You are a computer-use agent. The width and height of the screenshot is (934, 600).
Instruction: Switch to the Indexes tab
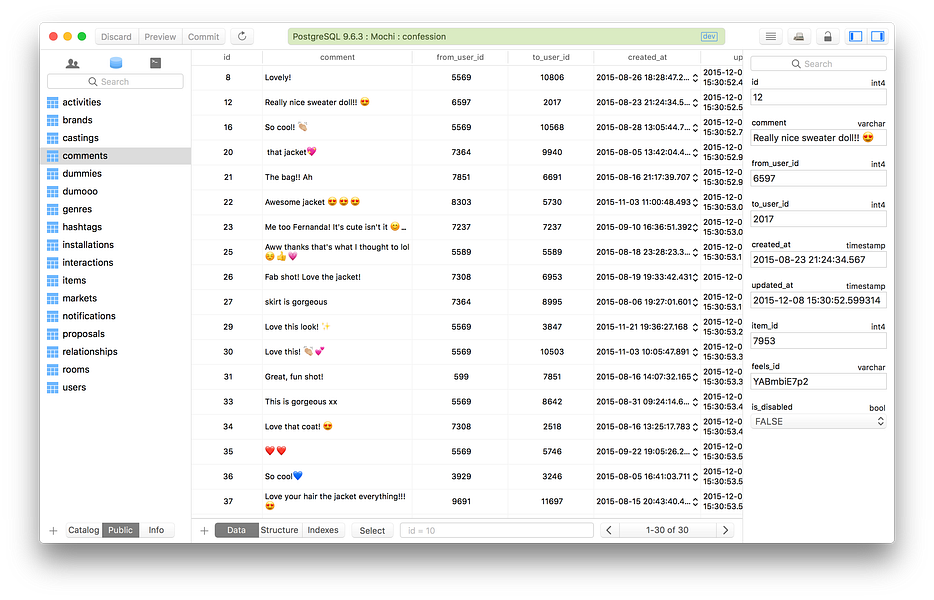[323, 530]
